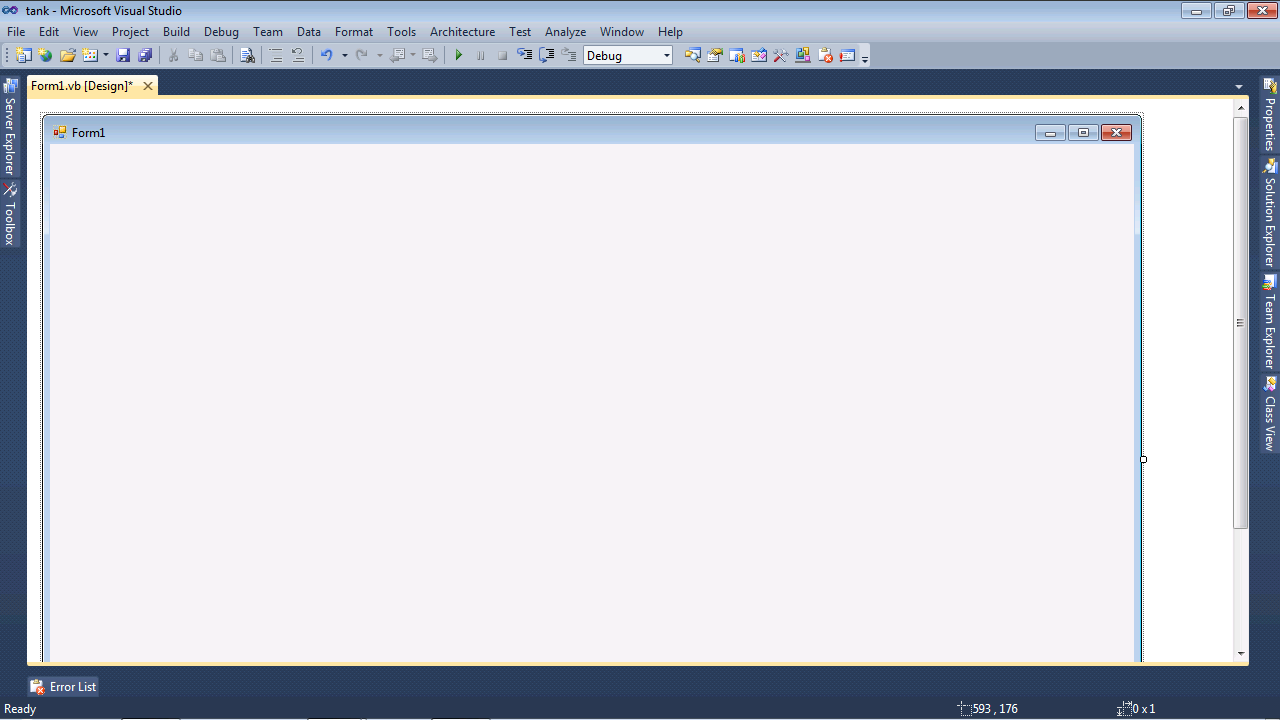1280x720 pixels.
Task: Click the Step Out icon
Action: click(x=569, y=56)
